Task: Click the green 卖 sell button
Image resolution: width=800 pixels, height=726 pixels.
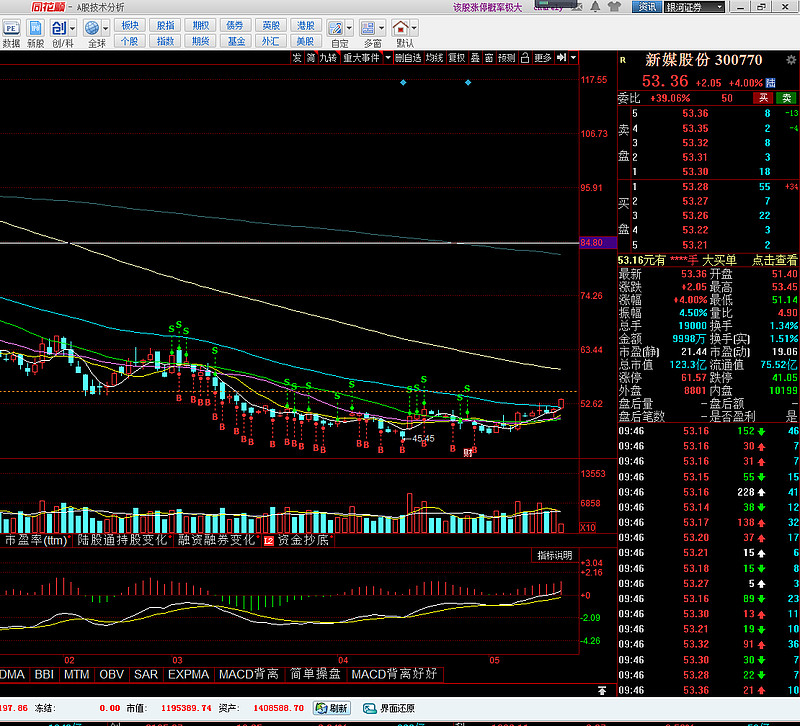Action: point(786,98)
